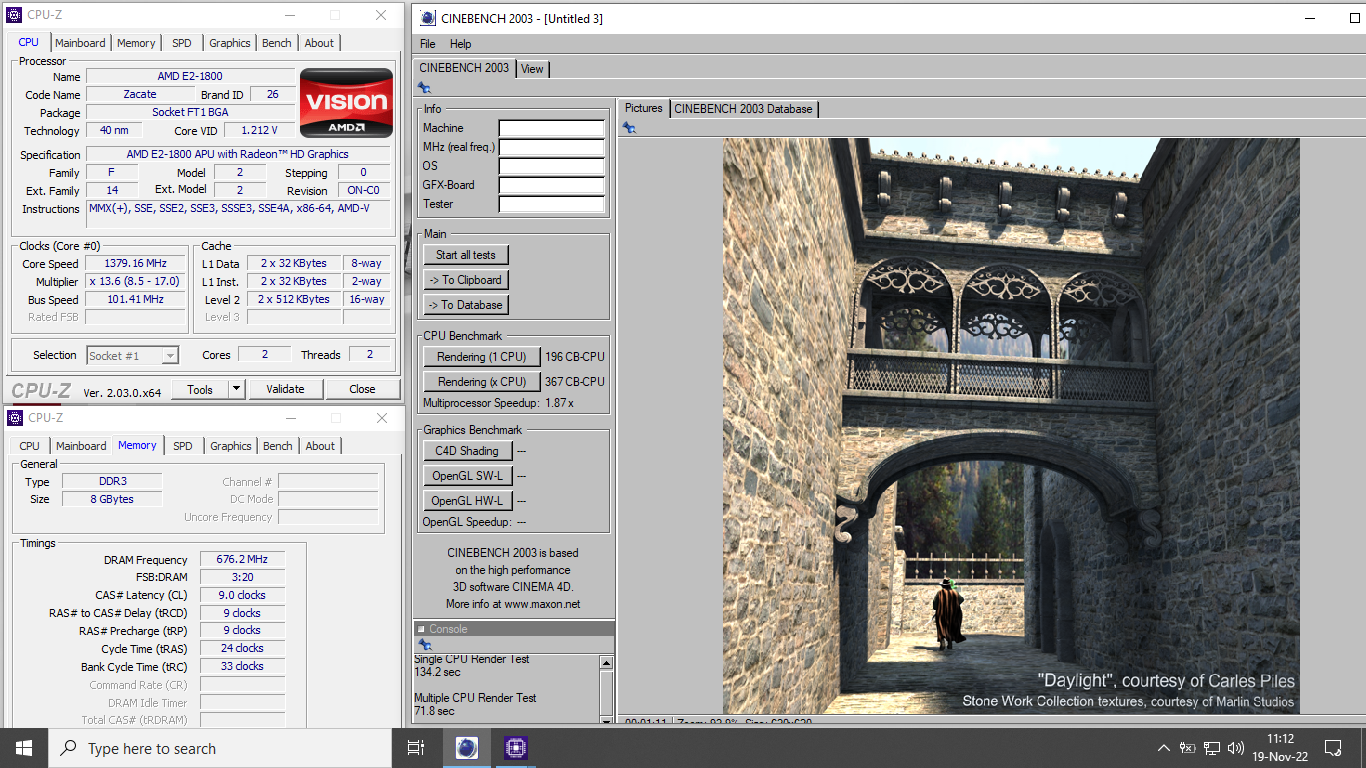This screenshot has width=1366, height=768.
Task: Switch to Memory tab in top CPU-Z
Action: (x=136, y=43)
